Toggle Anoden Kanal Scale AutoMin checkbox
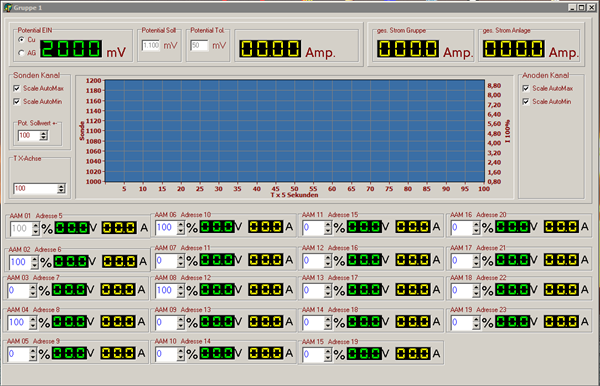This screenshot has width=600, height=386. [x=526, y=102]
